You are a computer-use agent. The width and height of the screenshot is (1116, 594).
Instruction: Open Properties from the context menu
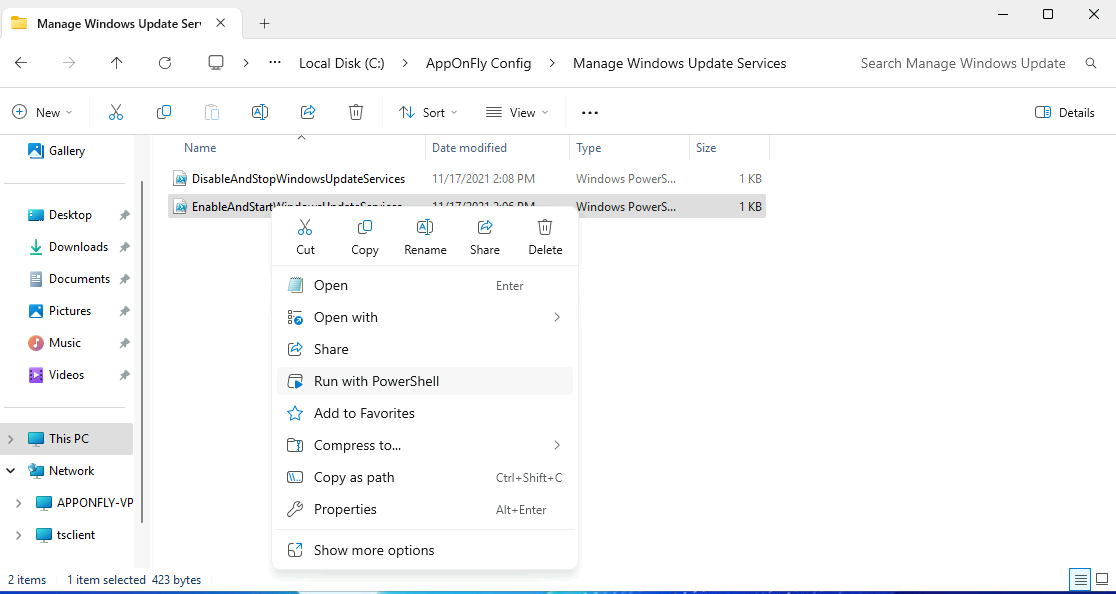[346, 509]
